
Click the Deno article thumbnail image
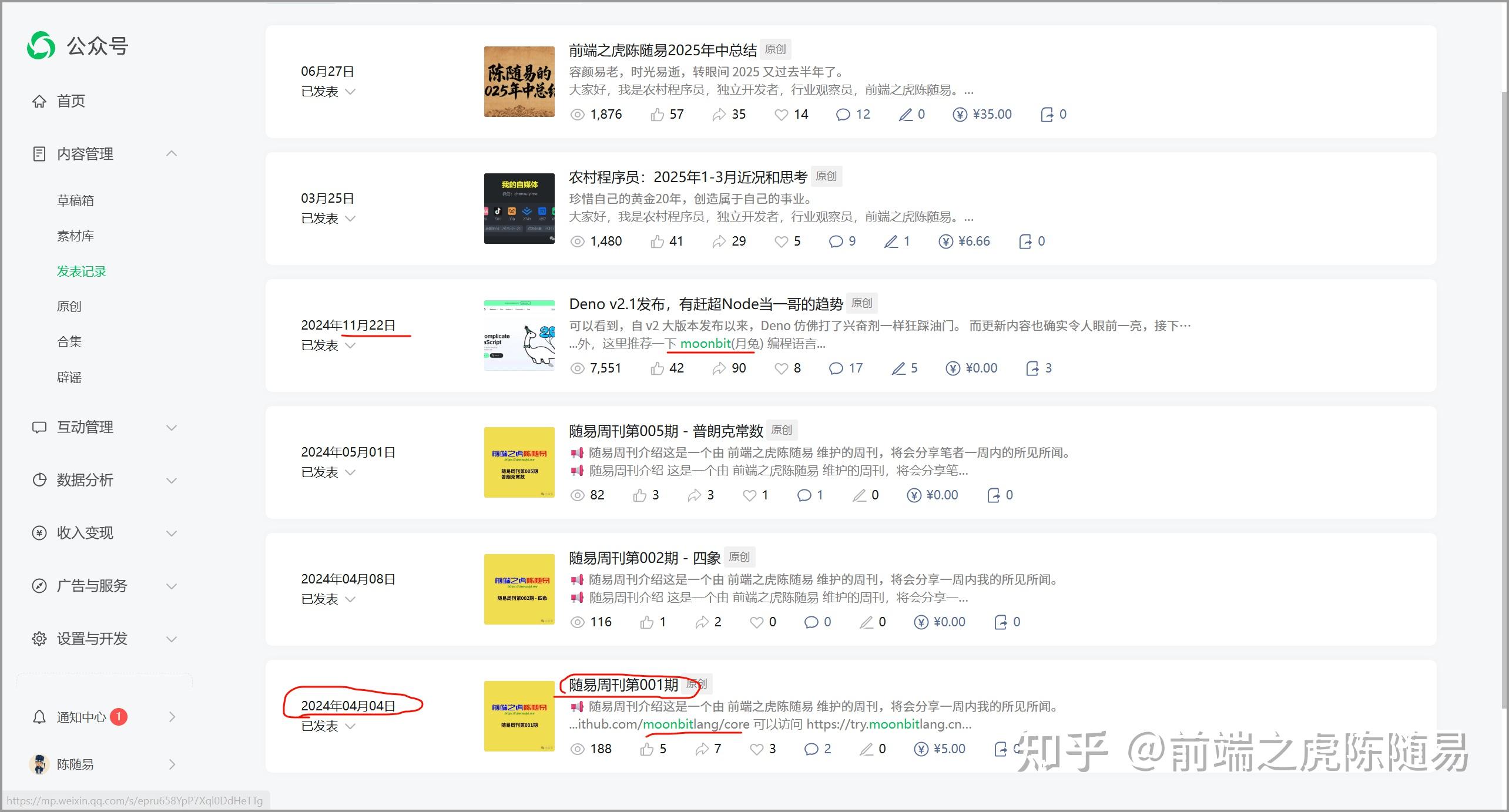(x=519, y=336)
